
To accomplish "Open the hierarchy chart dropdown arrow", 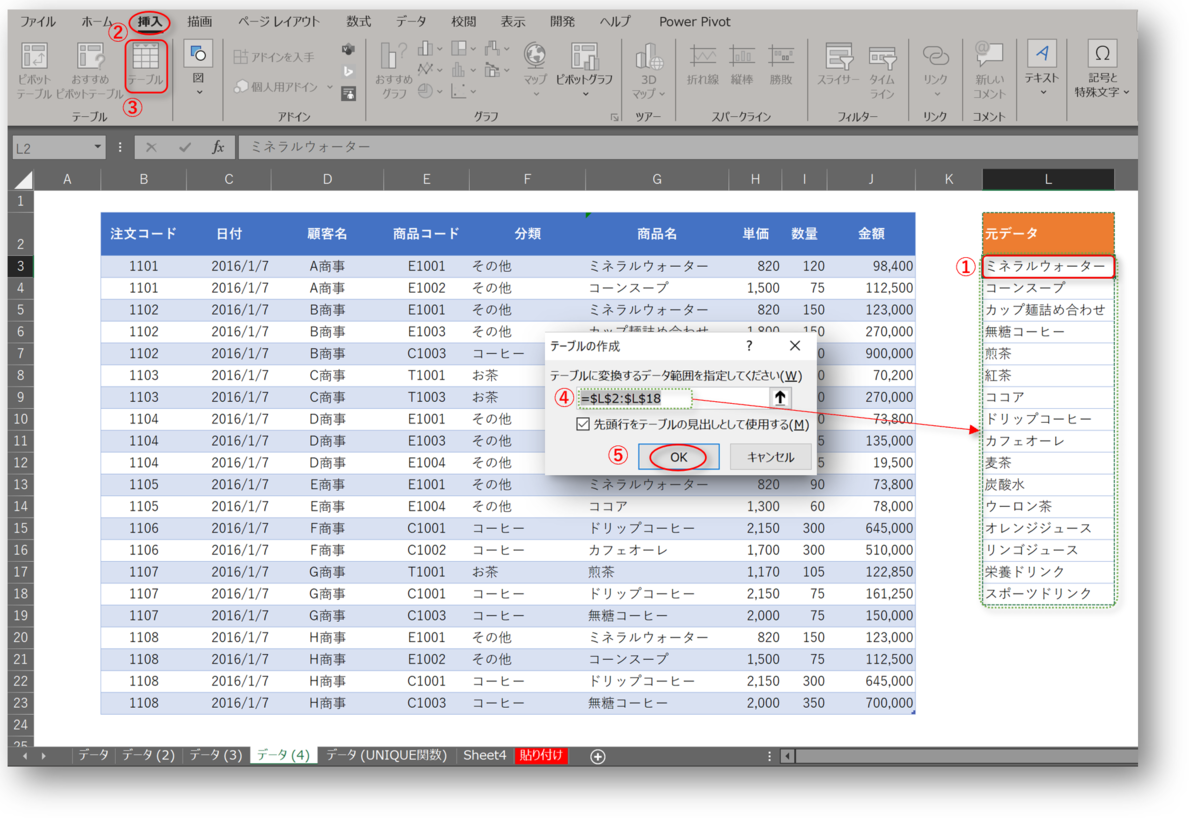I will (x=473, y=48).
